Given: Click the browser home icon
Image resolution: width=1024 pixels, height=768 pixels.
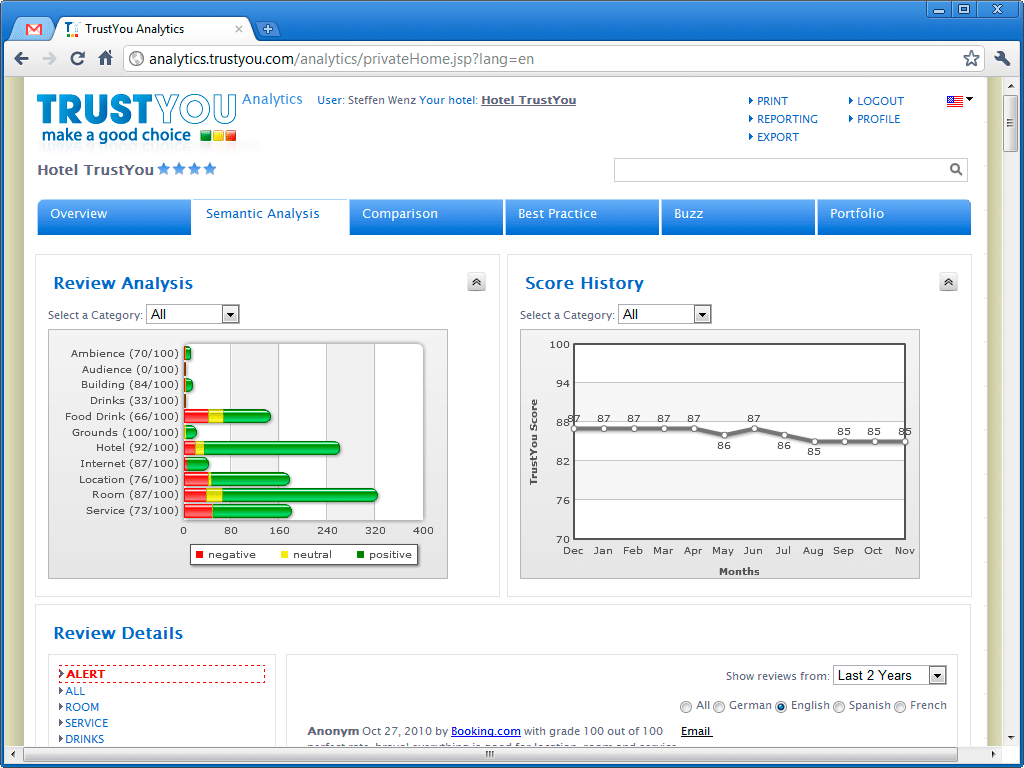Looking at the screenshot, I should (x=106, y=59).
